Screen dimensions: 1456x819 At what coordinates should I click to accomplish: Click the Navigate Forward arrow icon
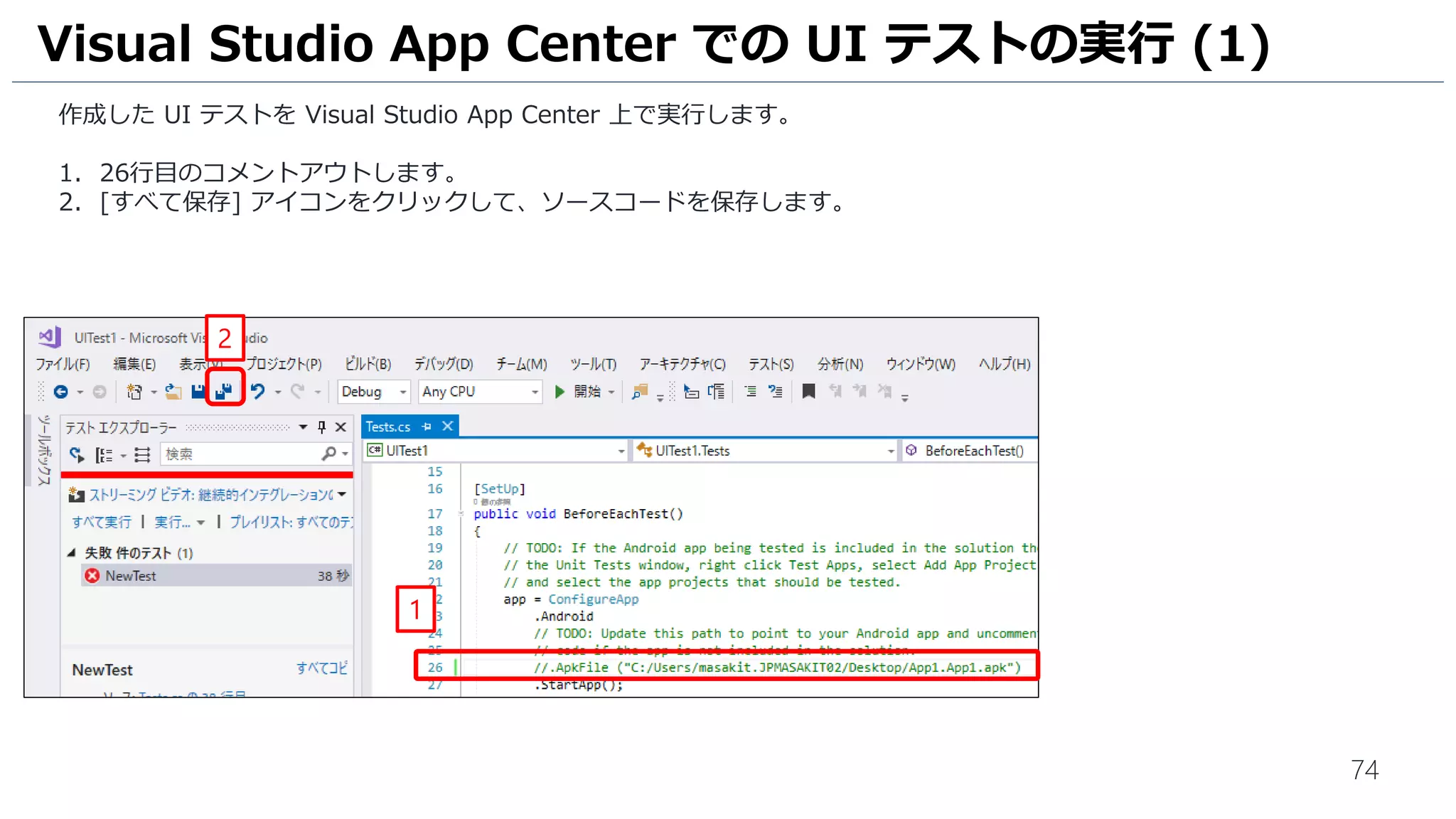(100, 392)
